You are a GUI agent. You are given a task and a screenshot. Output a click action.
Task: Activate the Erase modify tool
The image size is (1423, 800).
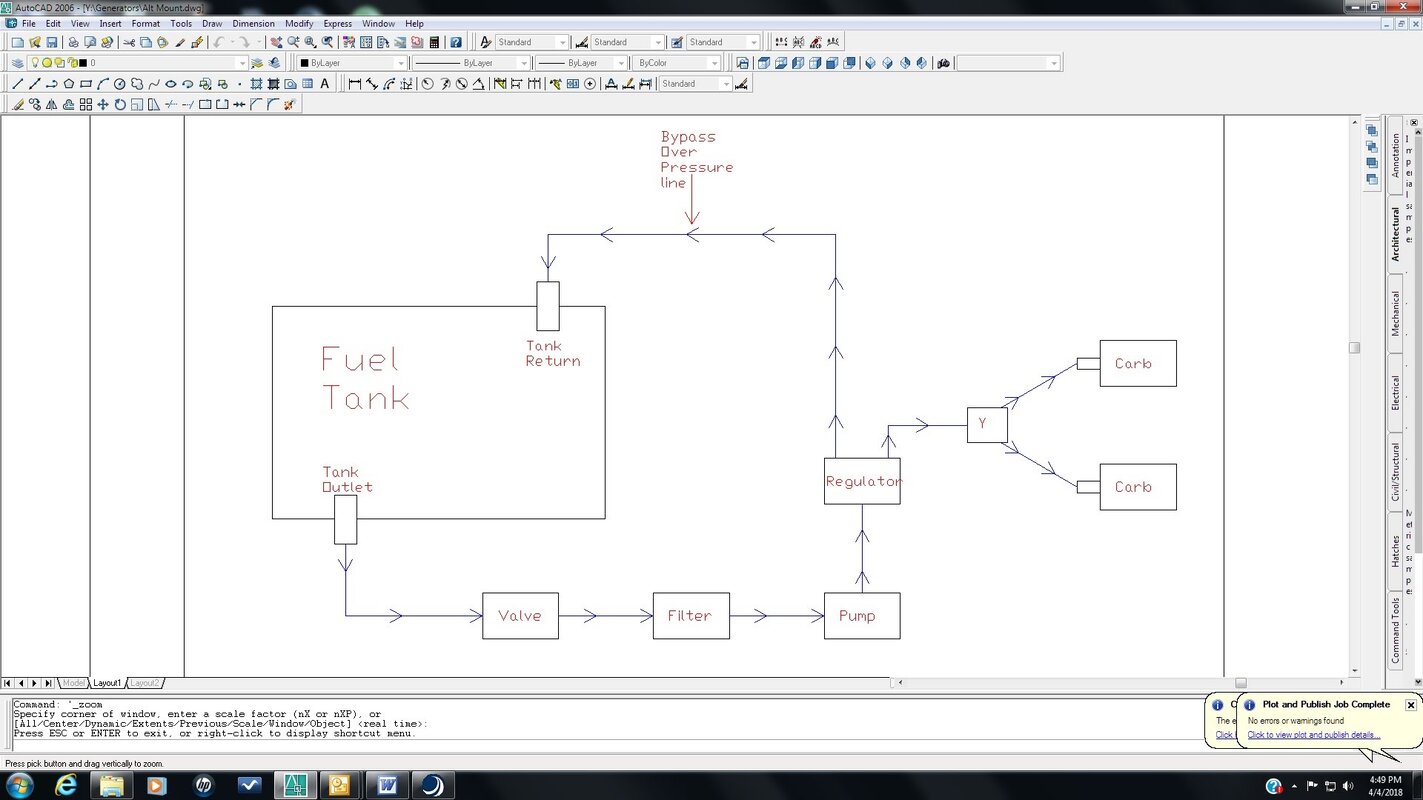point(18,104)
